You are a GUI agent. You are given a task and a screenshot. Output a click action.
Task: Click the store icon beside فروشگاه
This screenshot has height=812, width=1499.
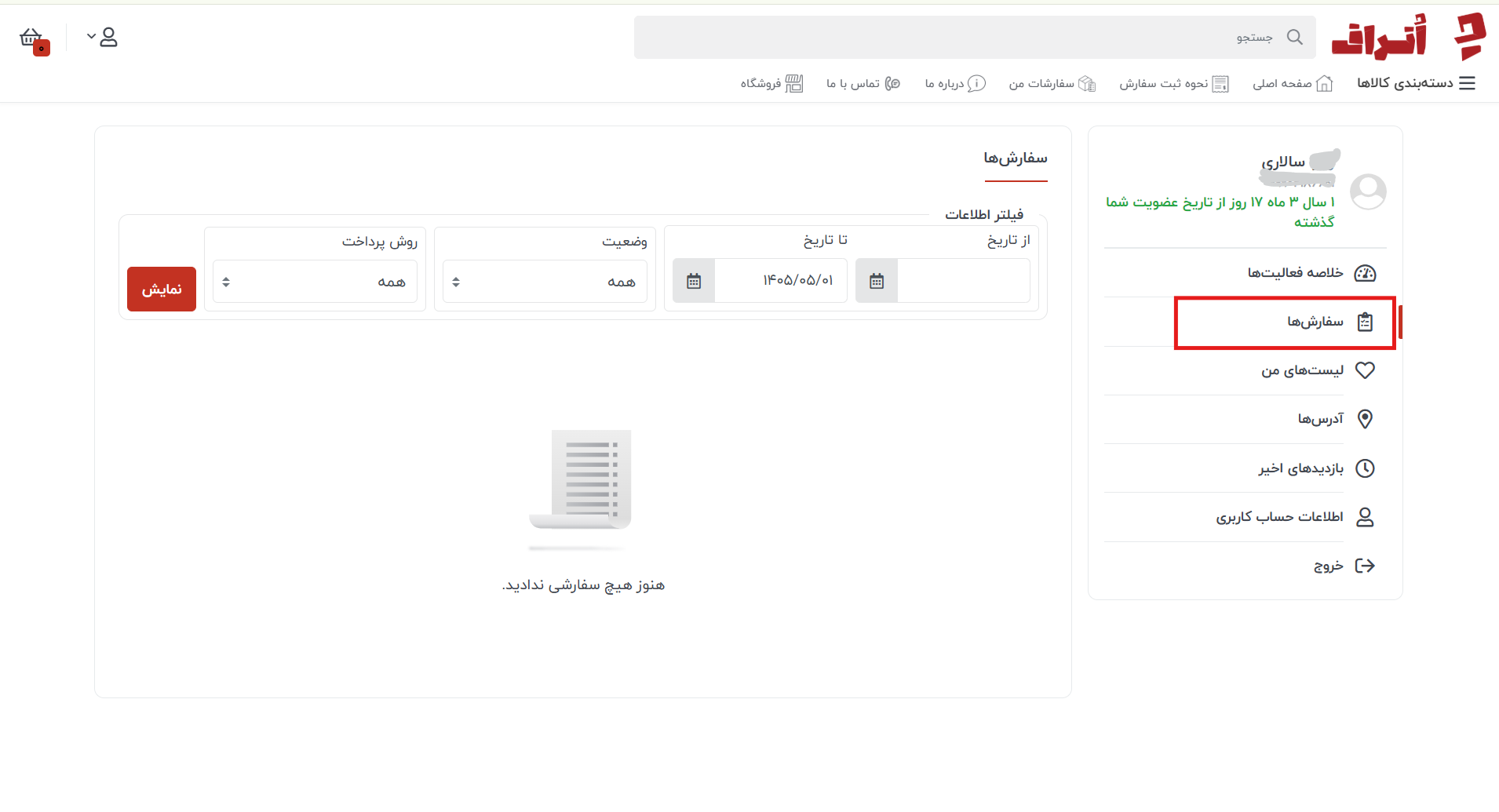[x=794, y=84]
